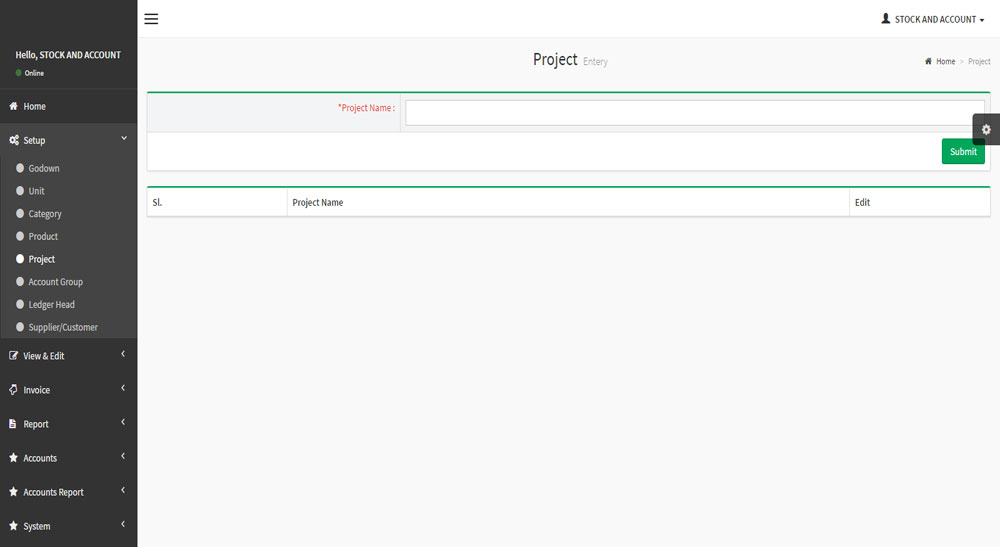Expand the System menu chevron

tap(123, 524)
